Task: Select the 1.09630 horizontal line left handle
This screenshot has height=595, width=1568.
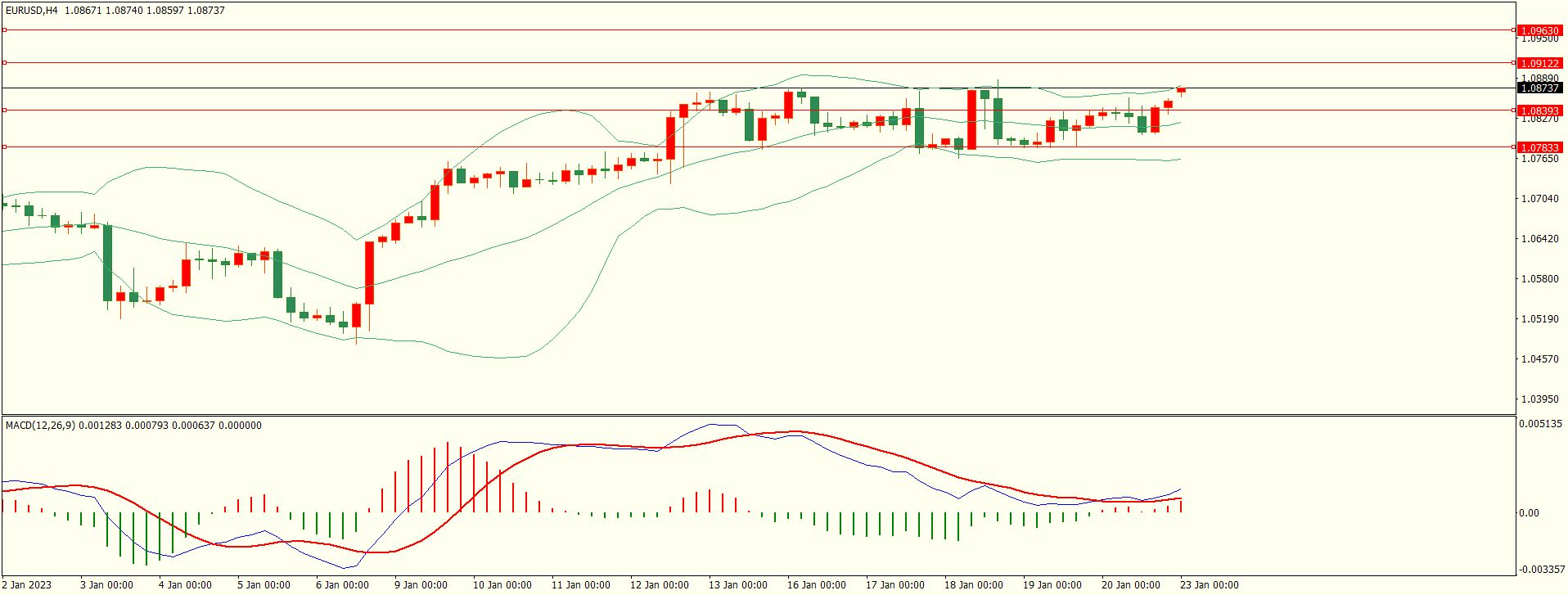Action: coord(4,30)
